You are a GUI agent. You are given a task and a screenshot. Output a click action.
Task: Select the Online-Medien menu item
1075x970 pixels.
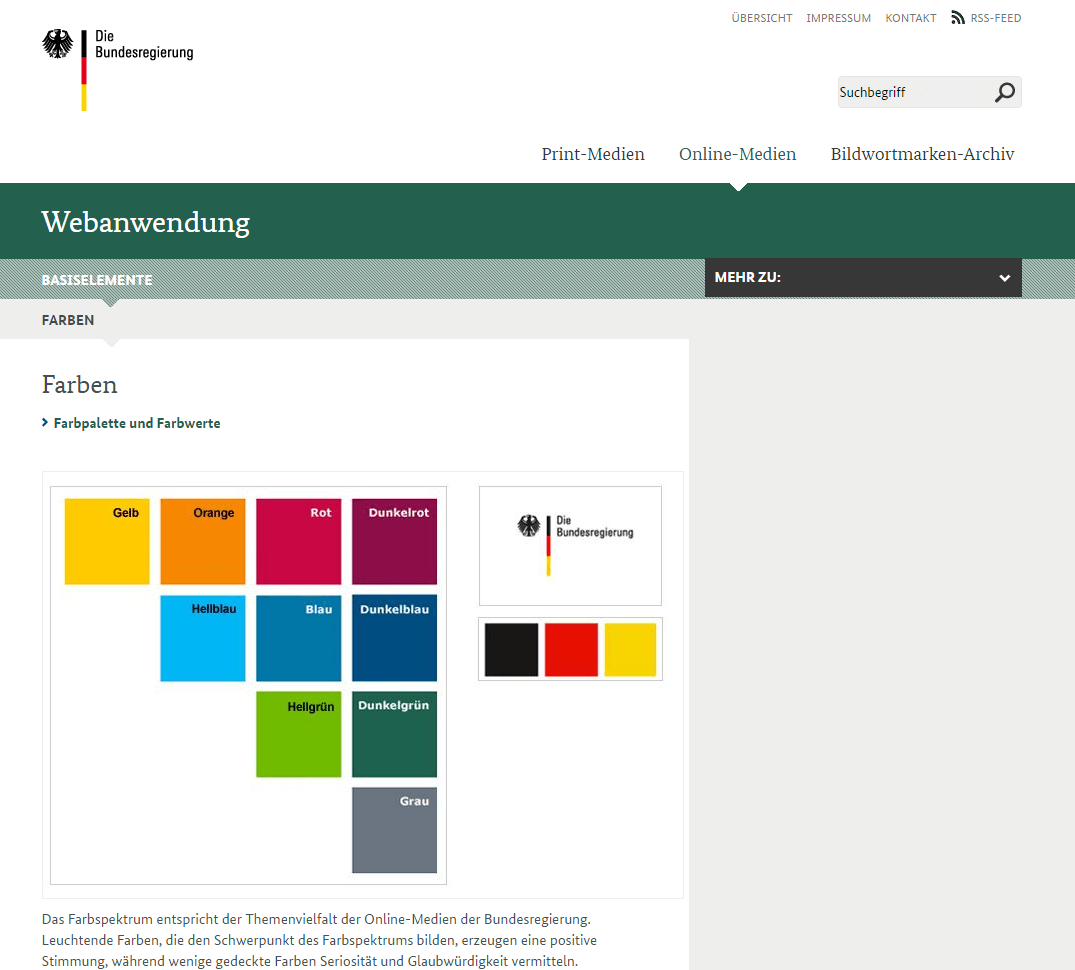coord(738,154)
